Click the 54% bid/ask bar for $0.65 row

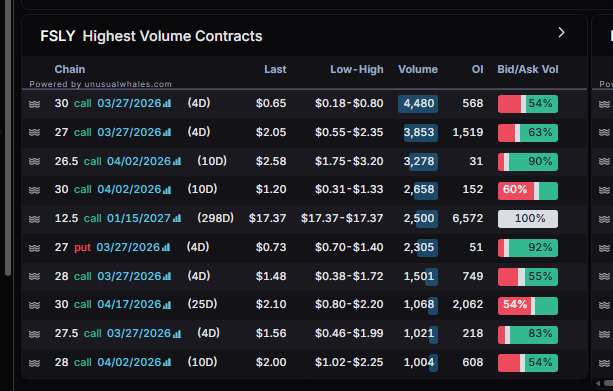528,104
